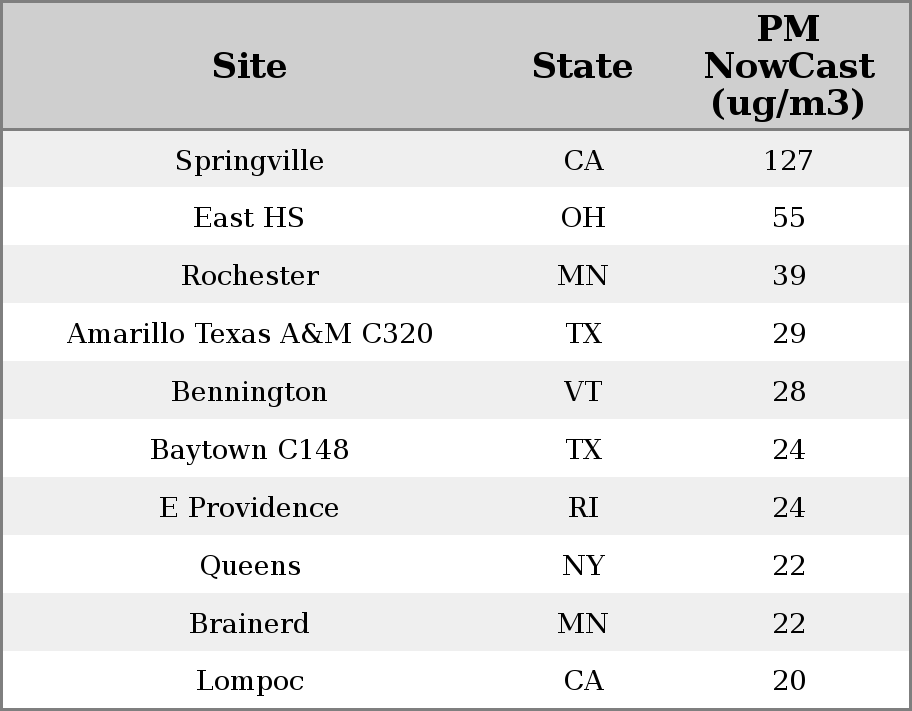Screen dimensions: 912x711
Task: Select the Amarillo Texas A&M C320 cell
Action: (249, 334)
